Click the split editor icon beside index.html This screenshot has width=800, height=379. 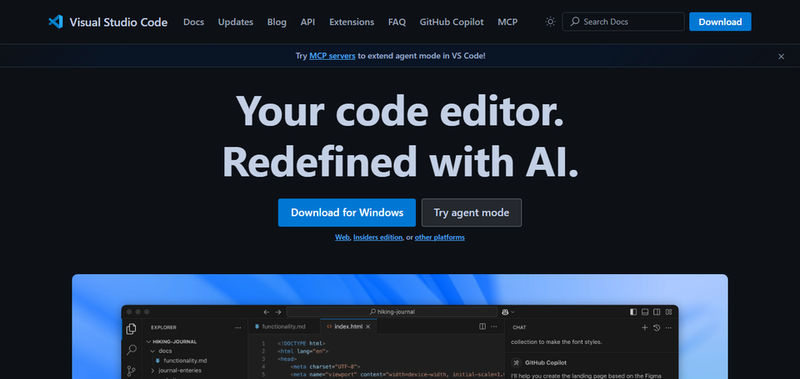click(x=482, y=326)
